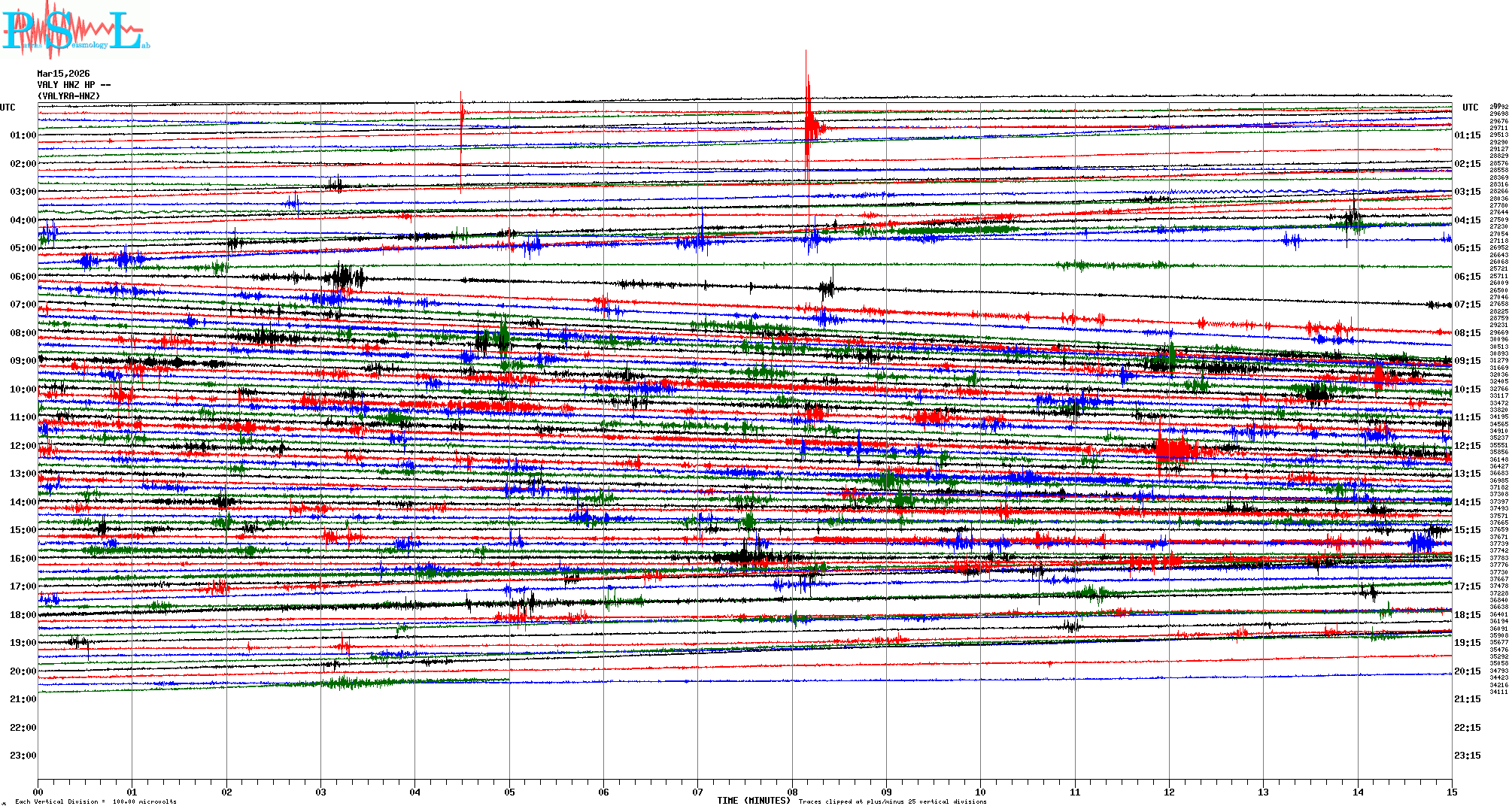1512x812 pixels.
Task: Click minute 10 tick on bottom axis
Action: coord(980,792)
